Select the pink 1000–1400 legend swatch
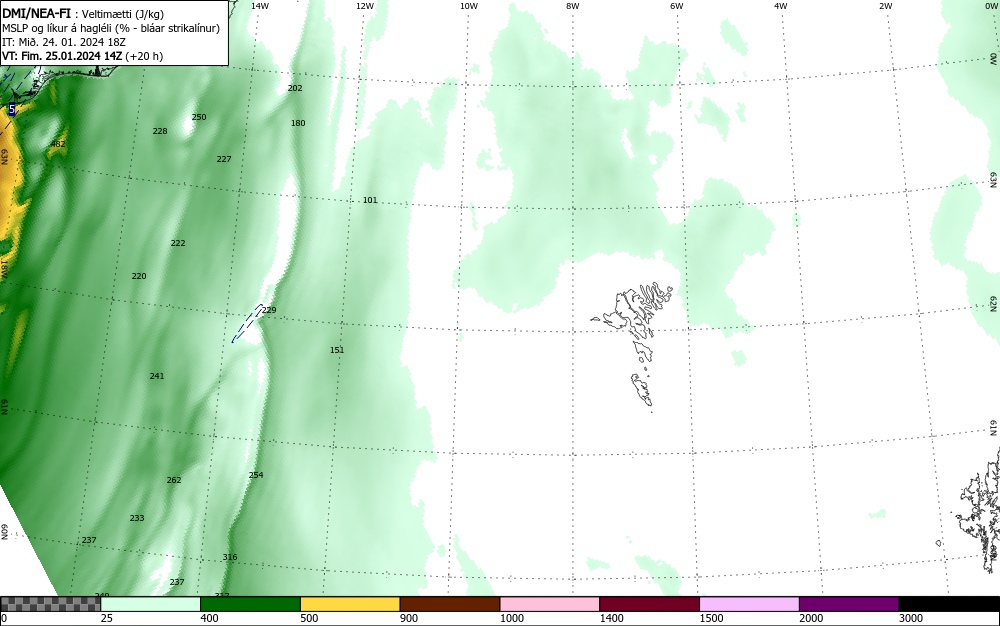Viewport: 1000px width, 626px height. tap(550, 604)
